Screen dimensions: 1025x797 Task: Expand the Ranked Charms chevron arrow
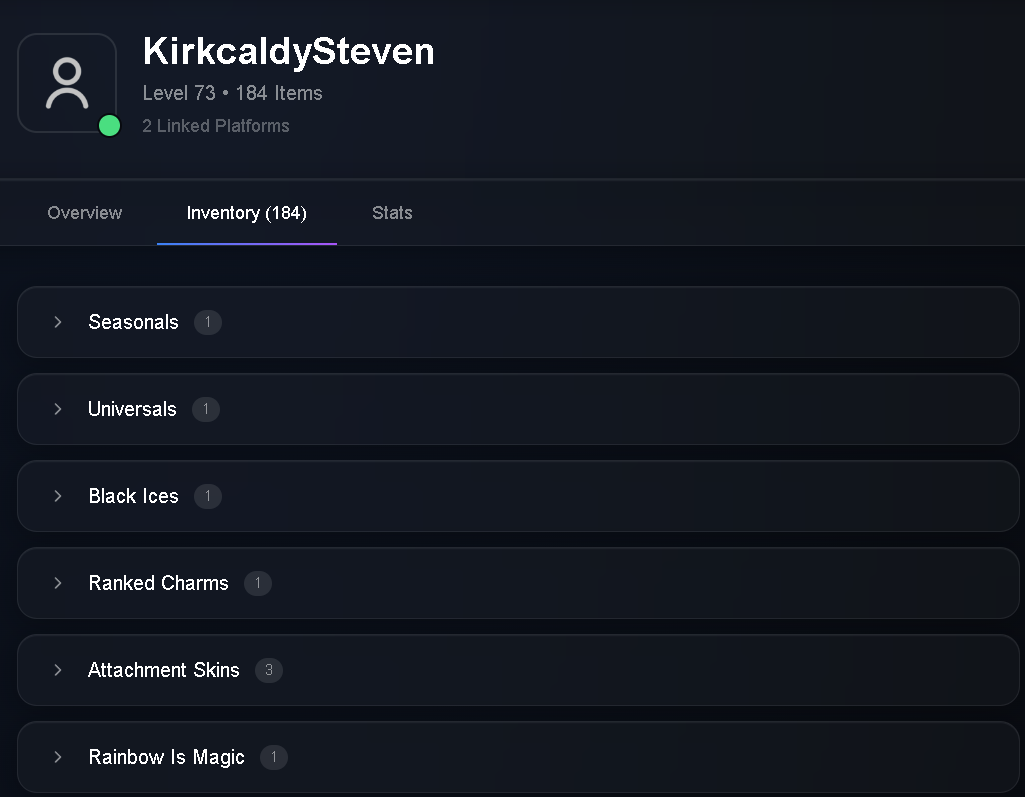coord(58,583)
